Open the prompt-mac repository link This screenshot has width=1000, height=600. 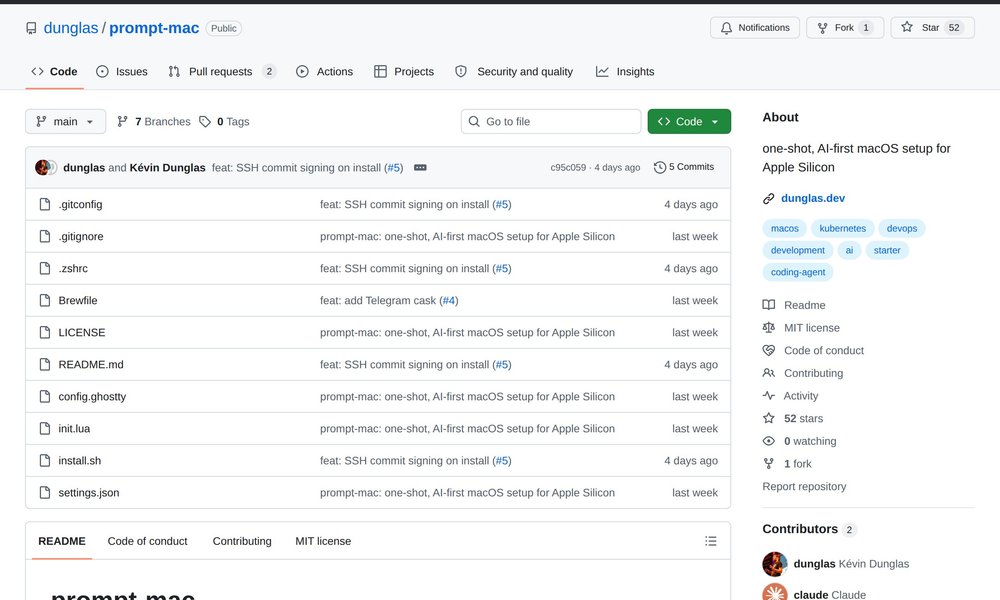click(154, 28)
